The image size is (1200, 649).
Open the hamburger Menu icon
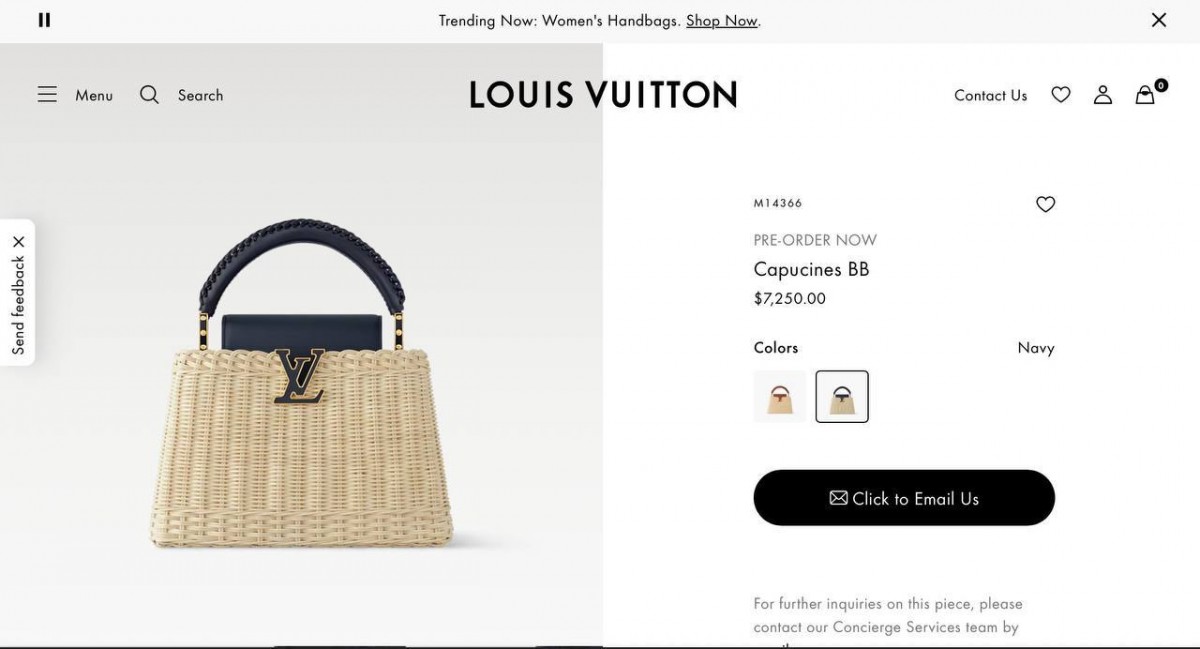pyautogui.click(x=47, y=94)
